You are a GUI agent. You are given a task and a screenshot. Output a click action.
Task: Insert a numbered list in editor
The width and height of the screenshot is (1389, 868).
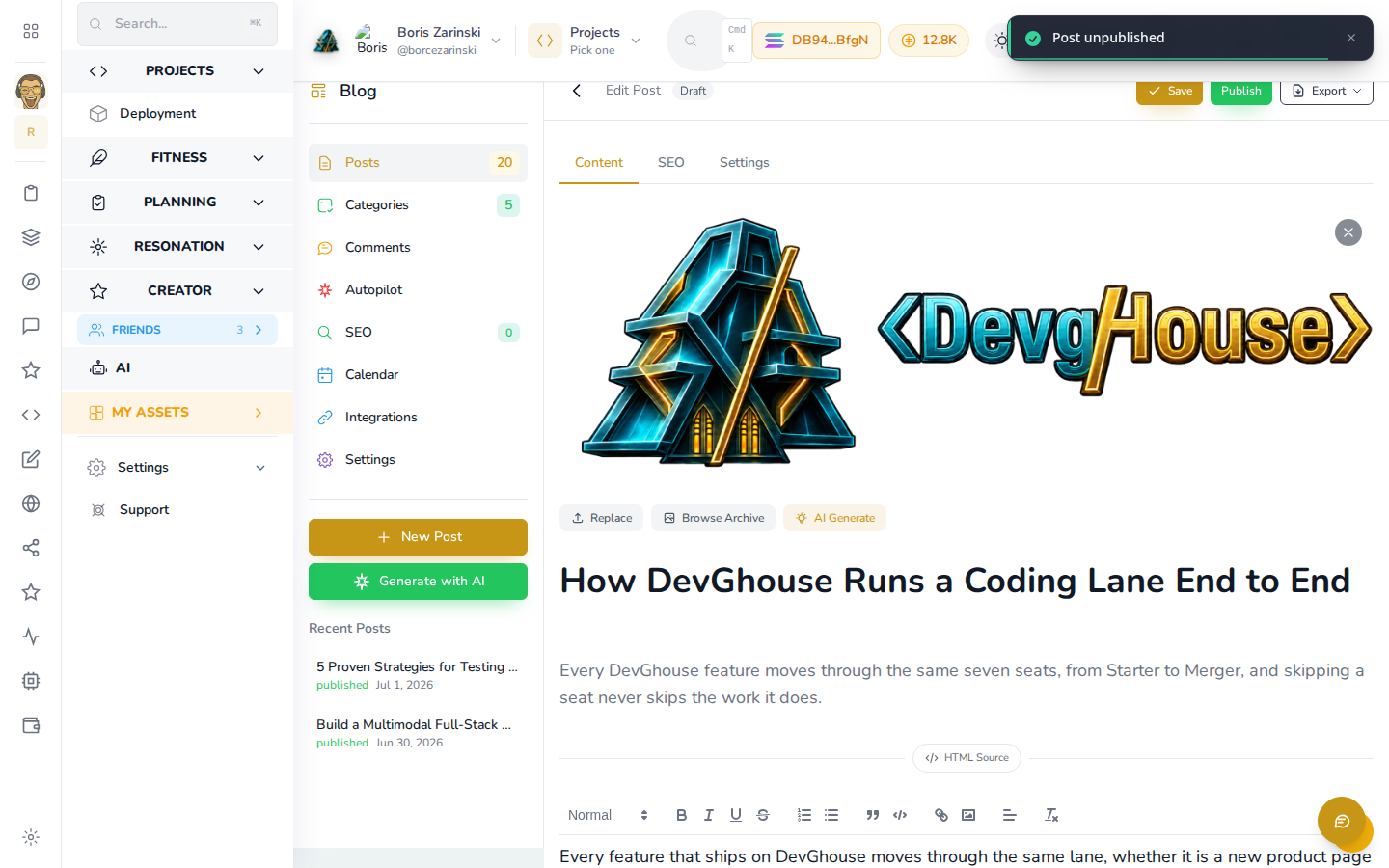(804, 815)
